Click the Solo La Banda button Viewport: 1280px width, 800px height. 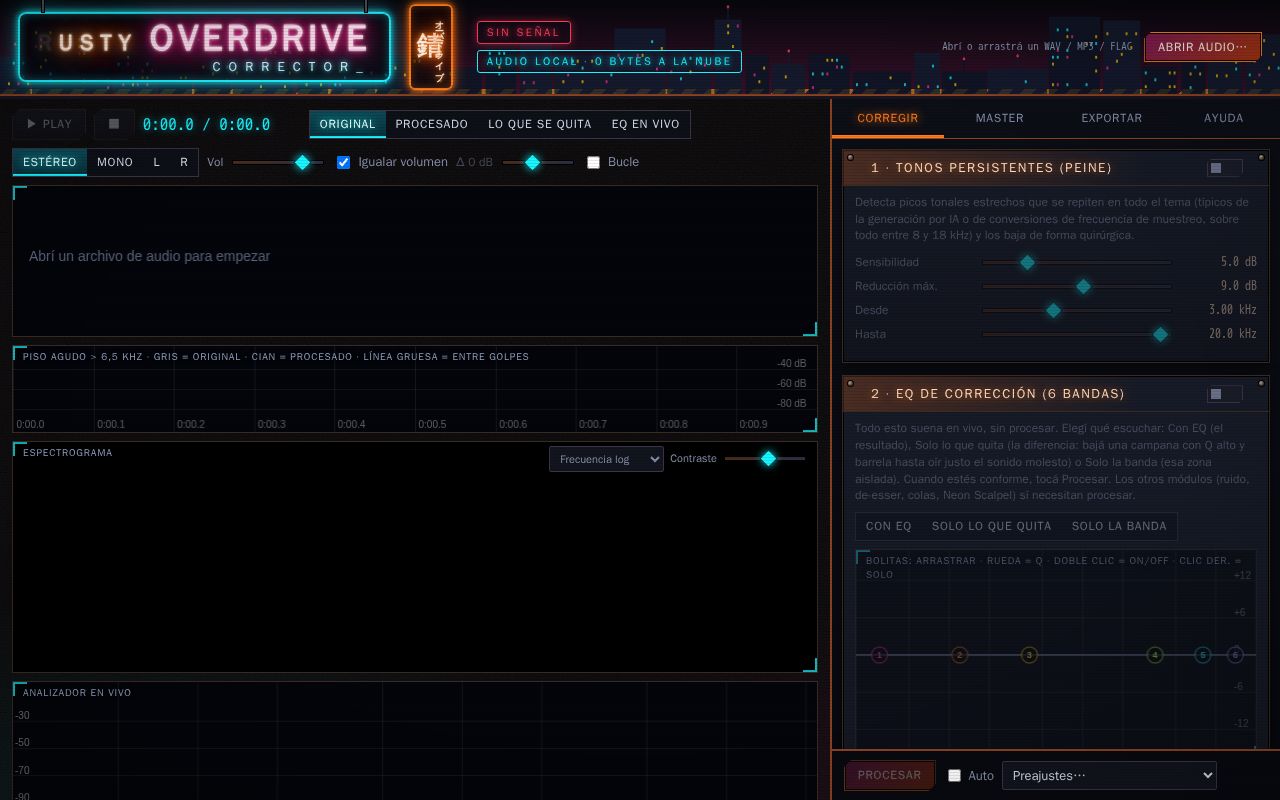coord(1119,526)
